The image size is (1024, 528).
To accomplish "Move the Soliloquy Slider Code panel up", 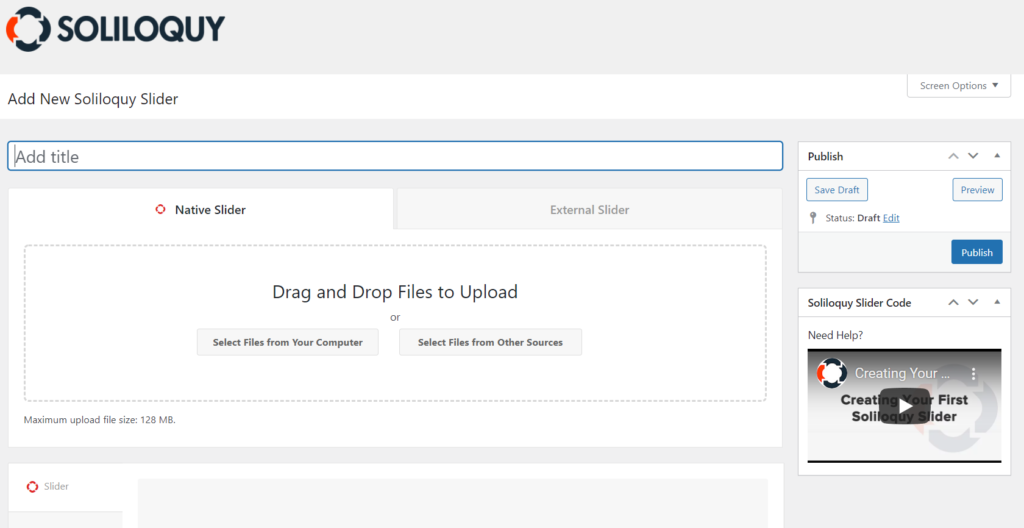I will pos(953,303).
